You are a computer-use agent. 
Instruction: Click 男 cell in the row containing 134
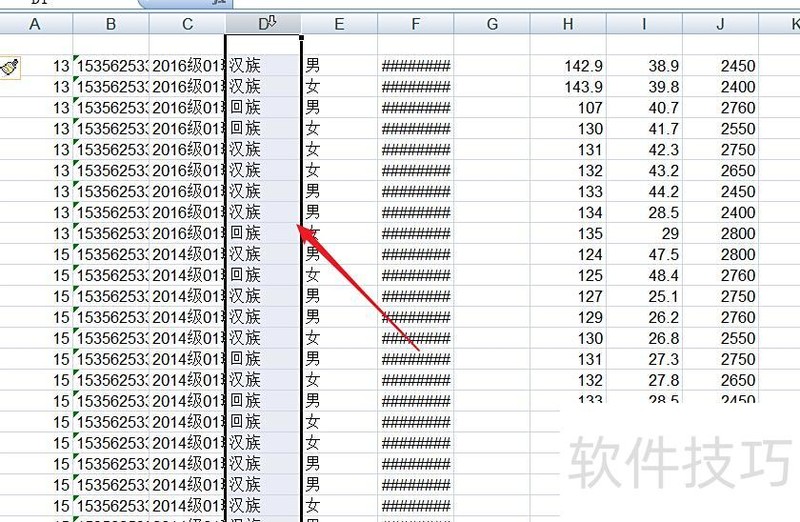coord(339,212)
